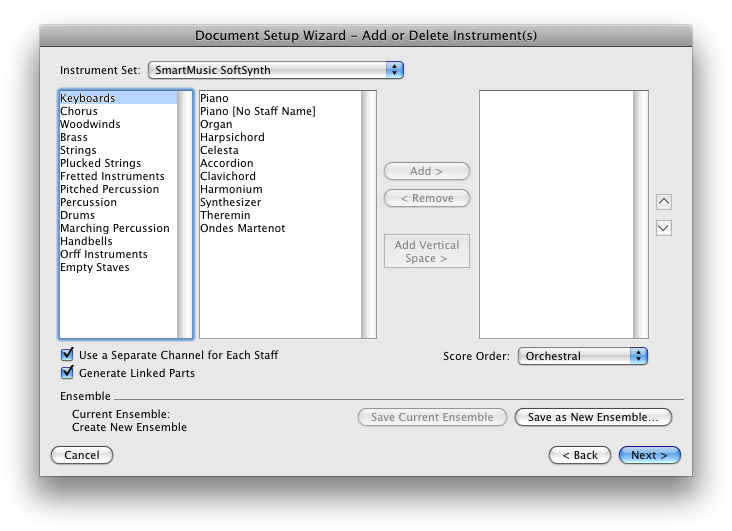Proceed with the Next > button
The width and height of the screenshot is (732, 531).
pos(649,455)
